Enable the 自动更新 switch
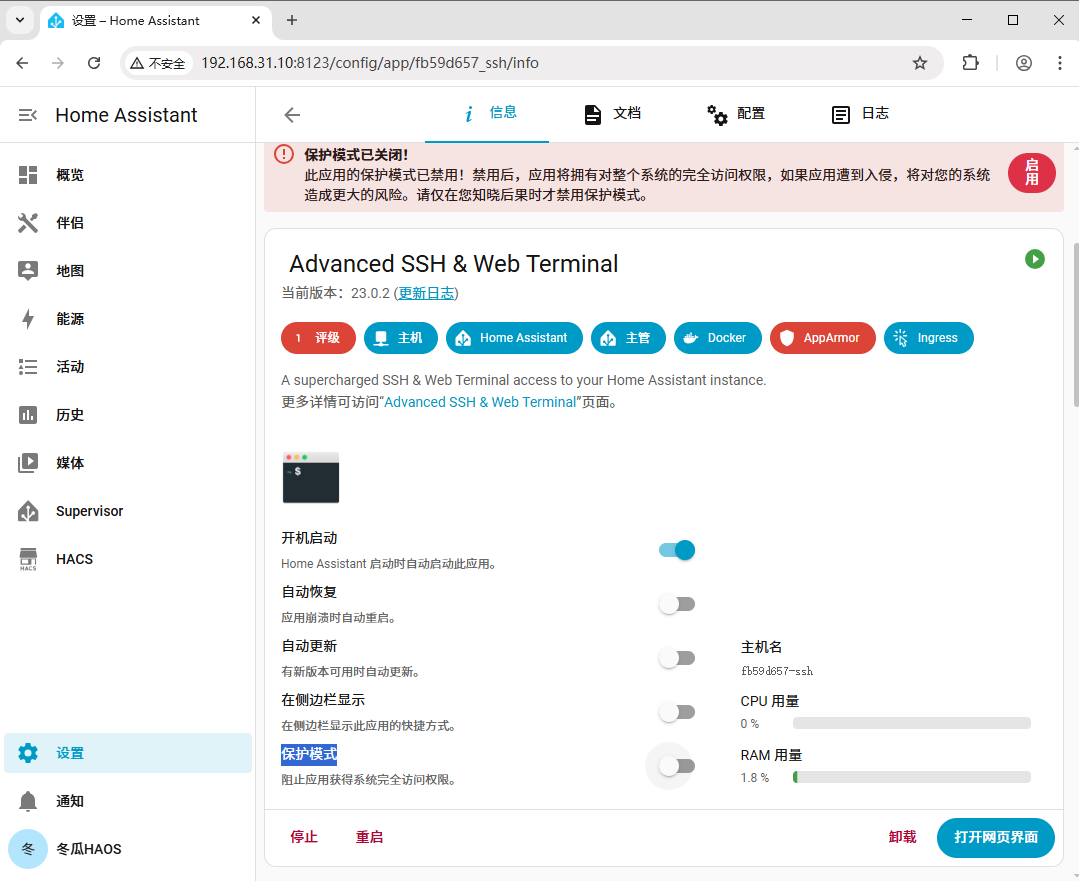The image size is (1079, 881). click(677, 658)
